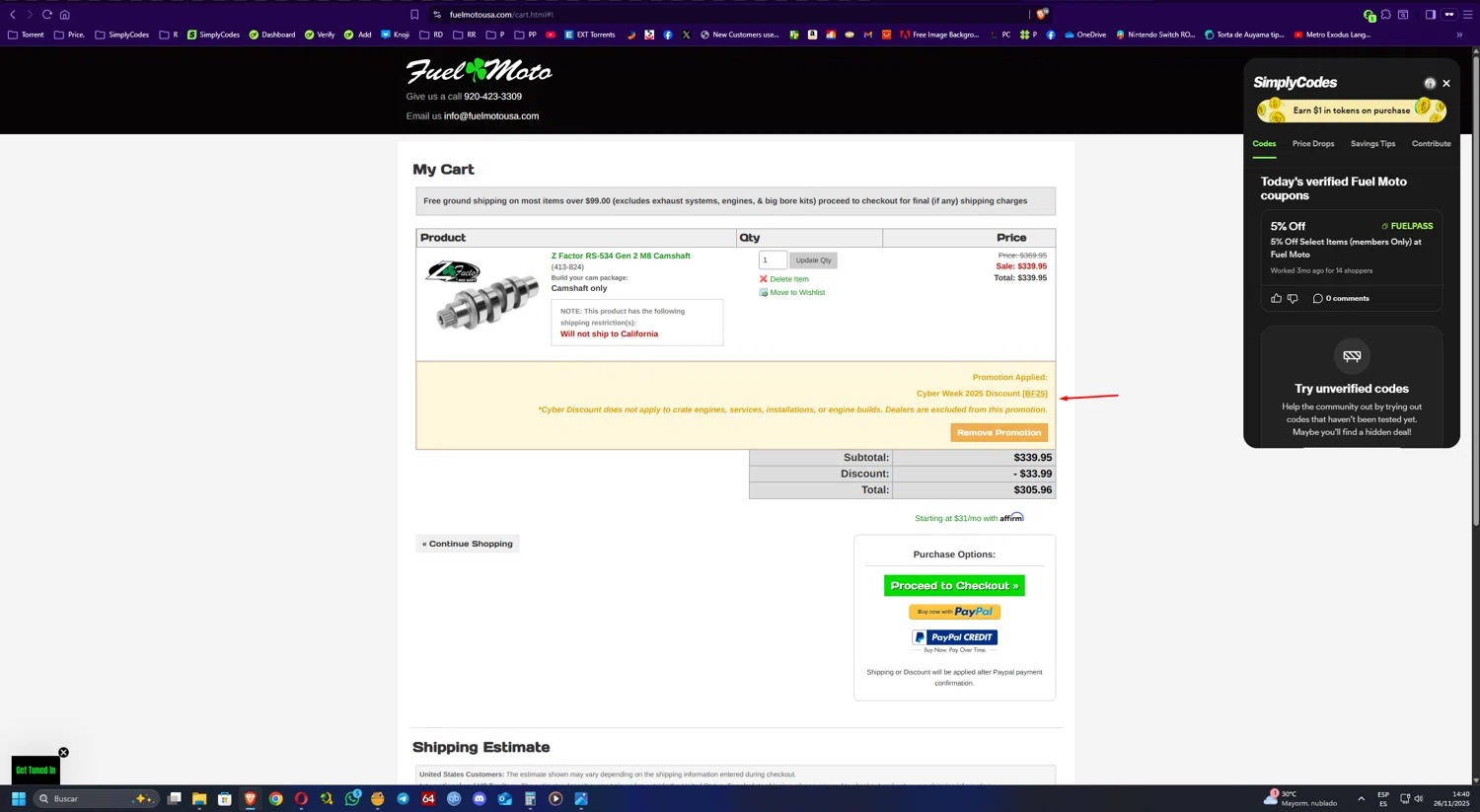Open the Knoji bookmark
Screen dimensions: 1480x812
pyautogui.click(x=395, y=35)
